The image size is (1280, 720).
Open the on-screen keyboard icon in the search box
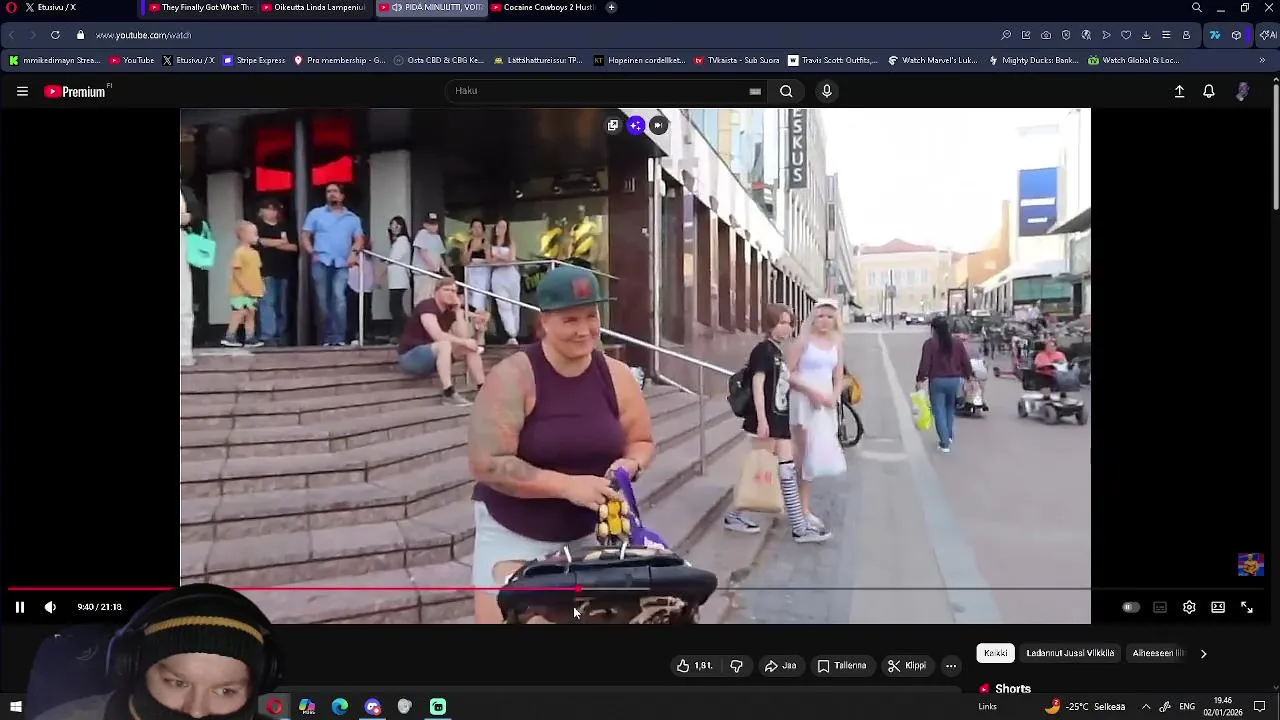(x=755, y=91)
